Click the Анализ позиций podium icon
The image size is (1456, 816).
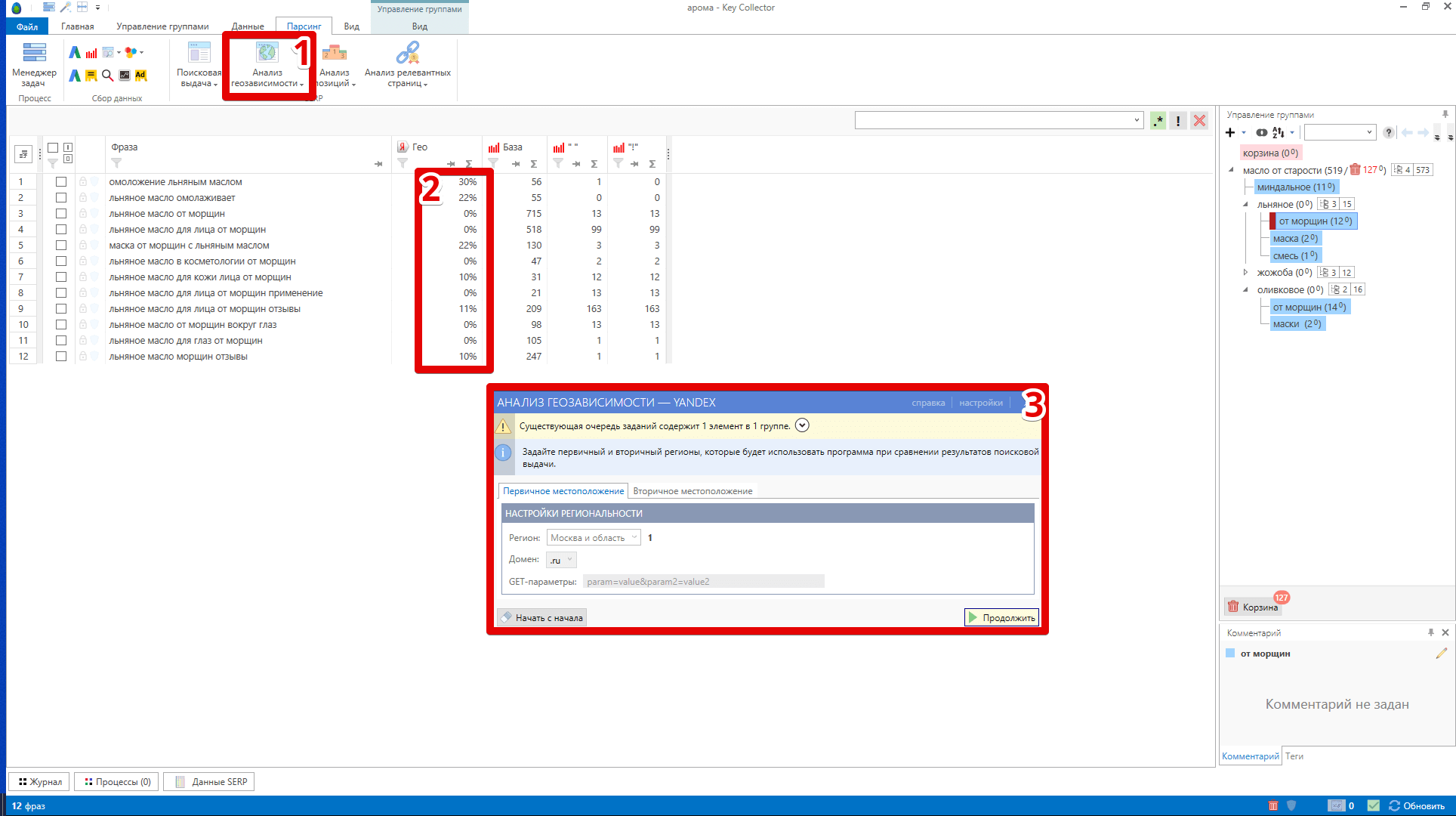click(334, 53)
